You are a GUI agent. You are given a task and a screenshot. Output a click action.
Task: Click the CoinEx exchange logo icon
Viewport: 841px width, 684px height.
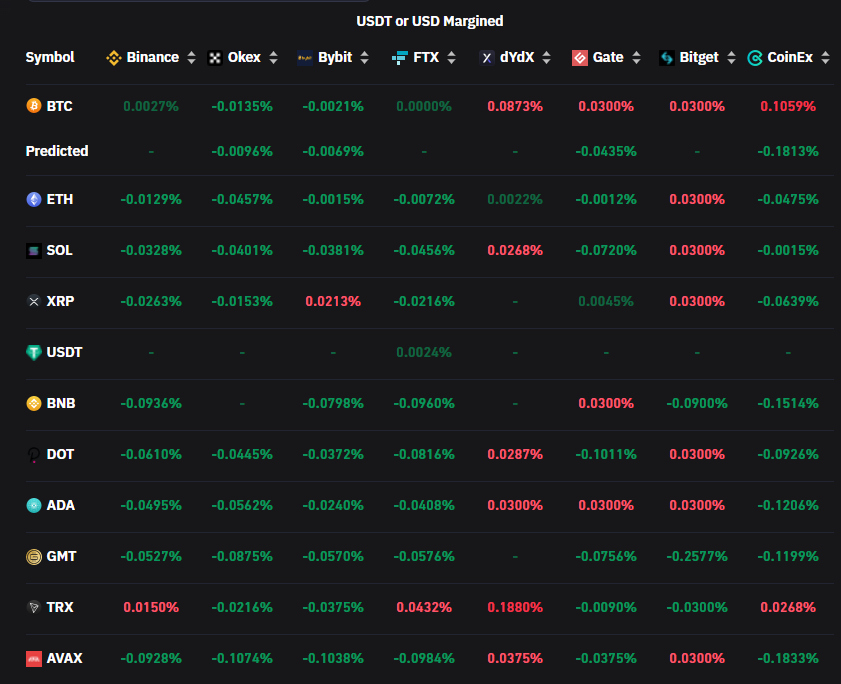[x=755, y=58]
